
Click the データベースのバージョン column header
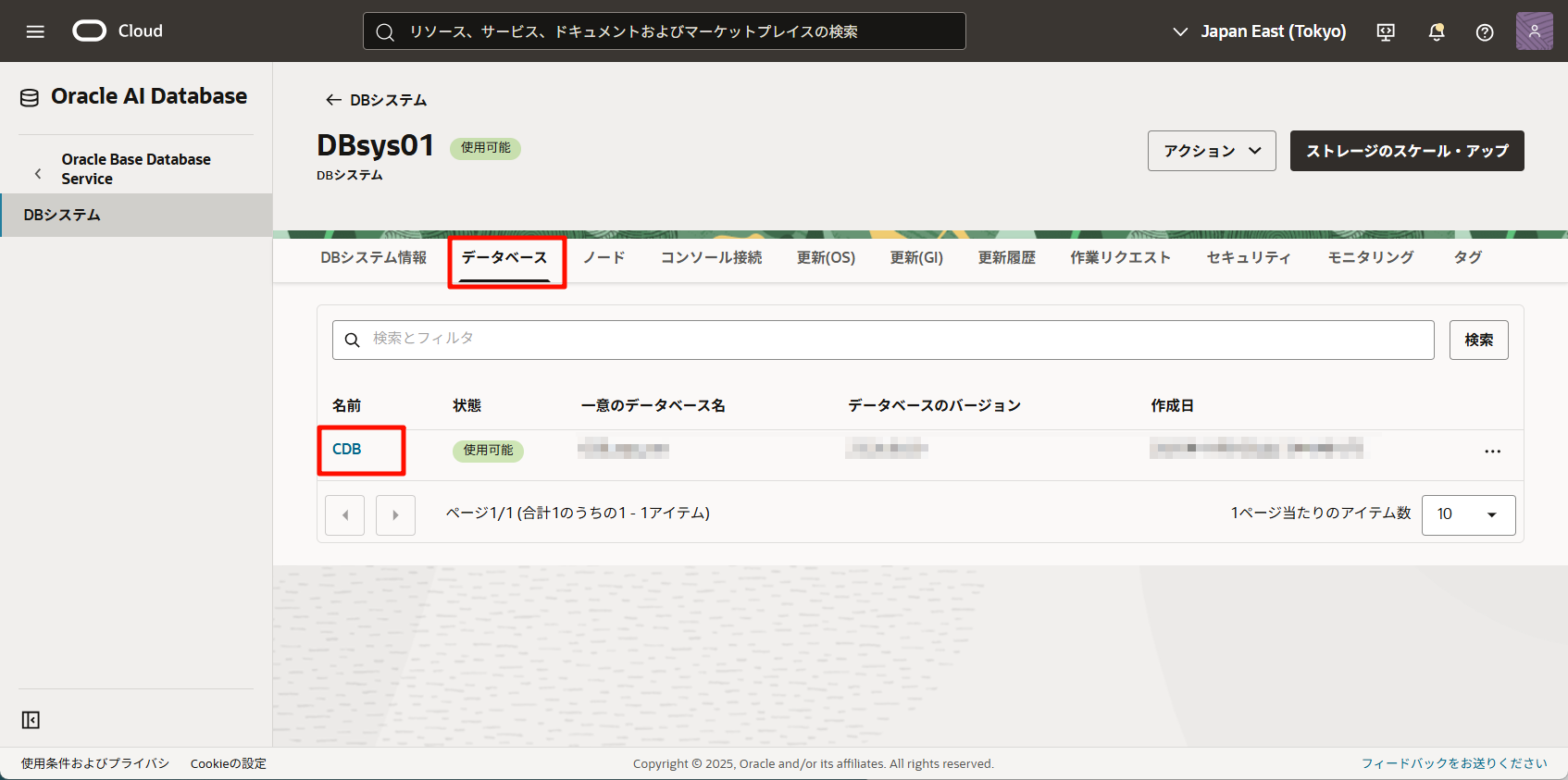[934, 405]
